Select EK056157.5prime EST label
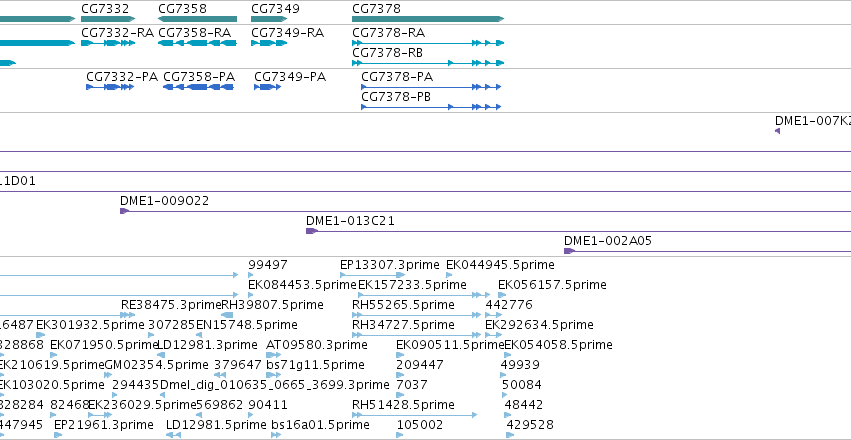Viewport: 851px width, 440px height. pyautogui.click(x=552, y=285)
